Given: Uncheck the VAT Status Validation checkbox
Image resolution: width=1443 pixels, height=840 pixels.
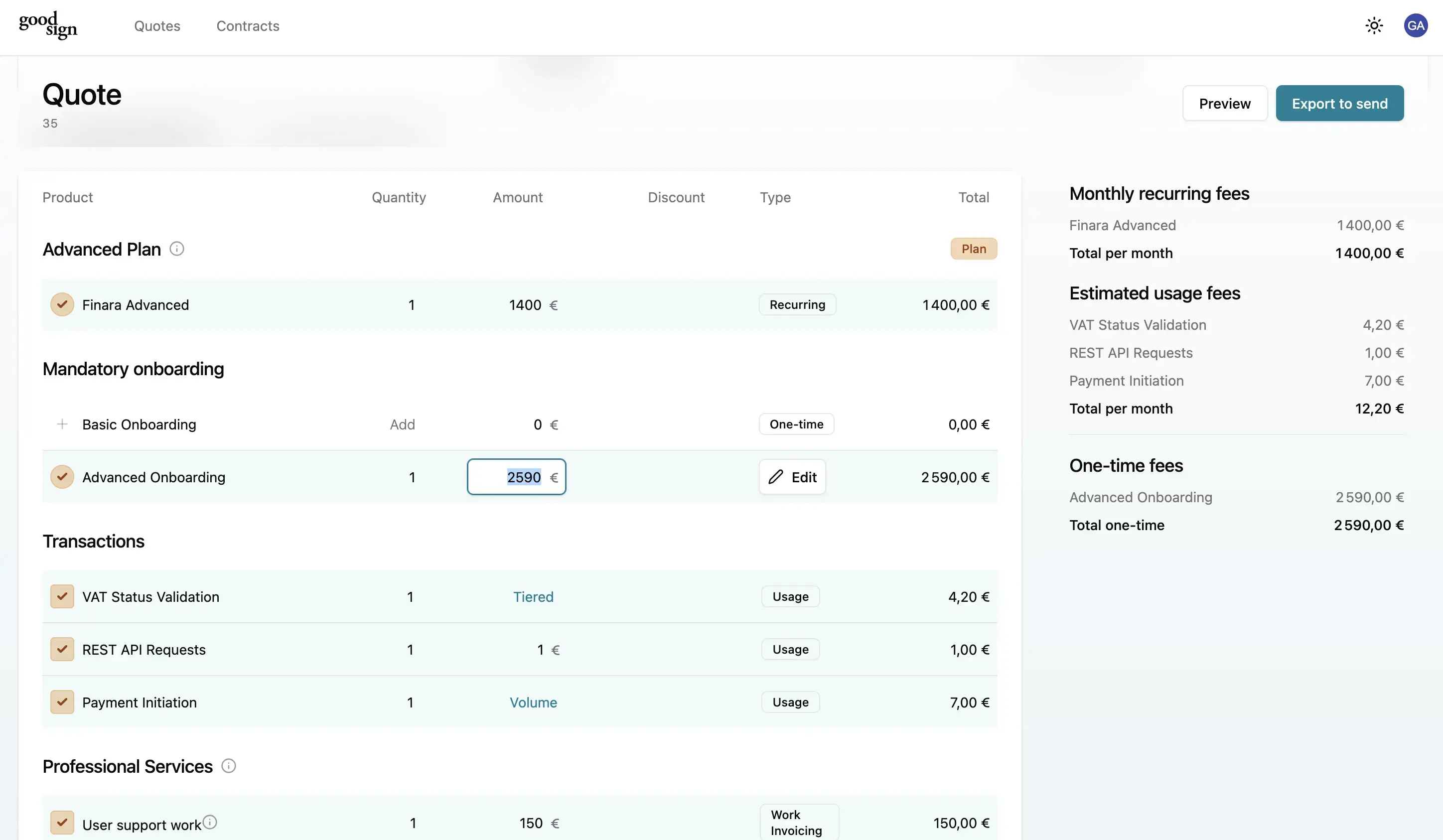Looking at the screenshot, I should click(x=62, y=597).
